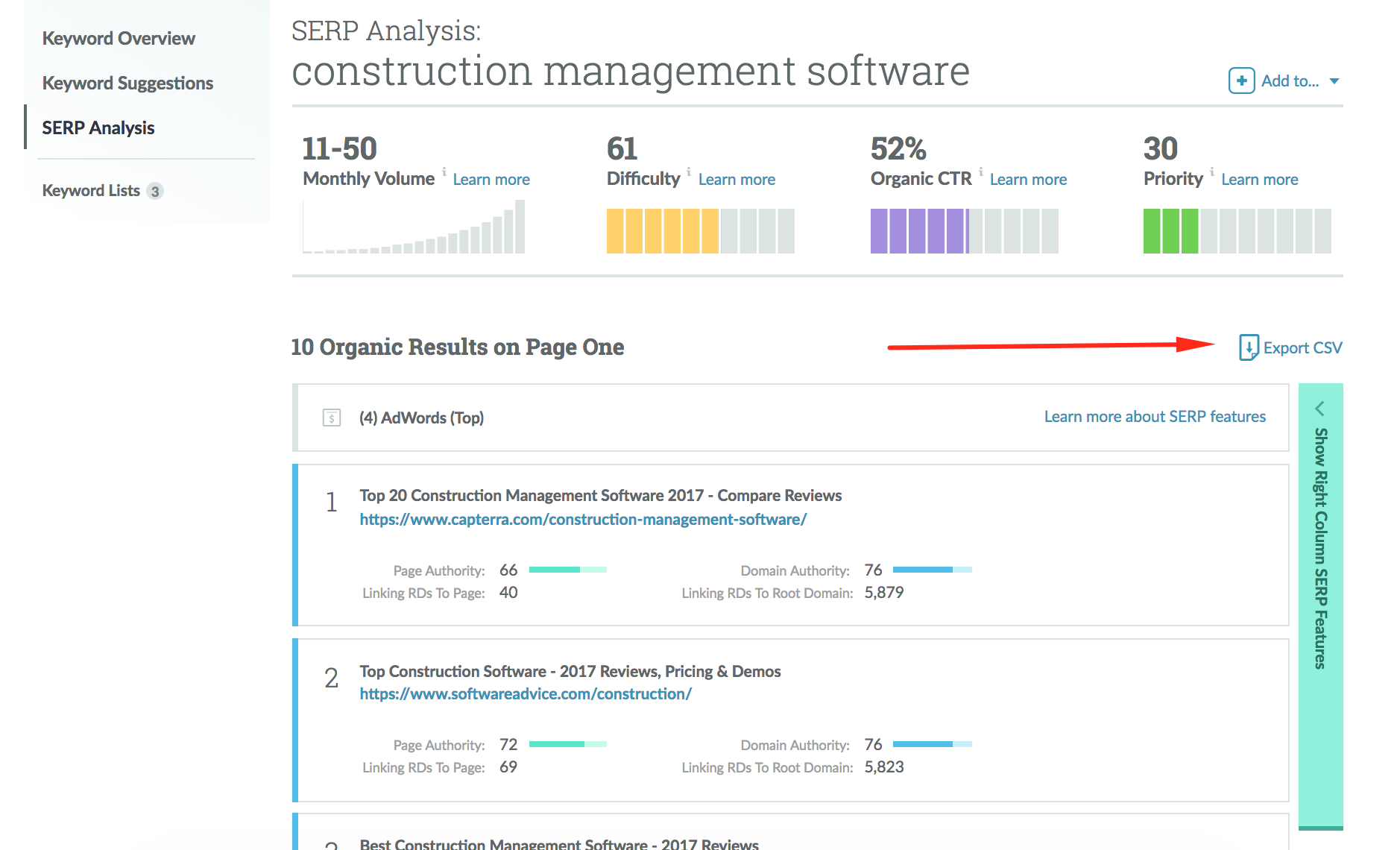Click info icon next to Organic CTR
The image size is (1400, 850).
coord(981,172)
